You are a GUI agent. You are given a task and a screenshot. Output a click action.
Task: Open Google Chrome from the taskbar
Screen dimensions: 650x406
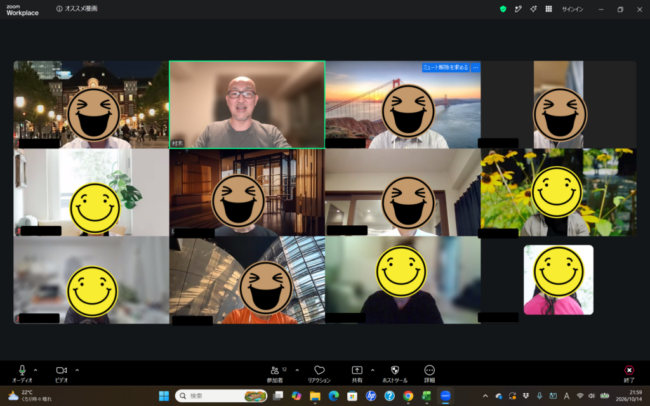pos(408,396)
